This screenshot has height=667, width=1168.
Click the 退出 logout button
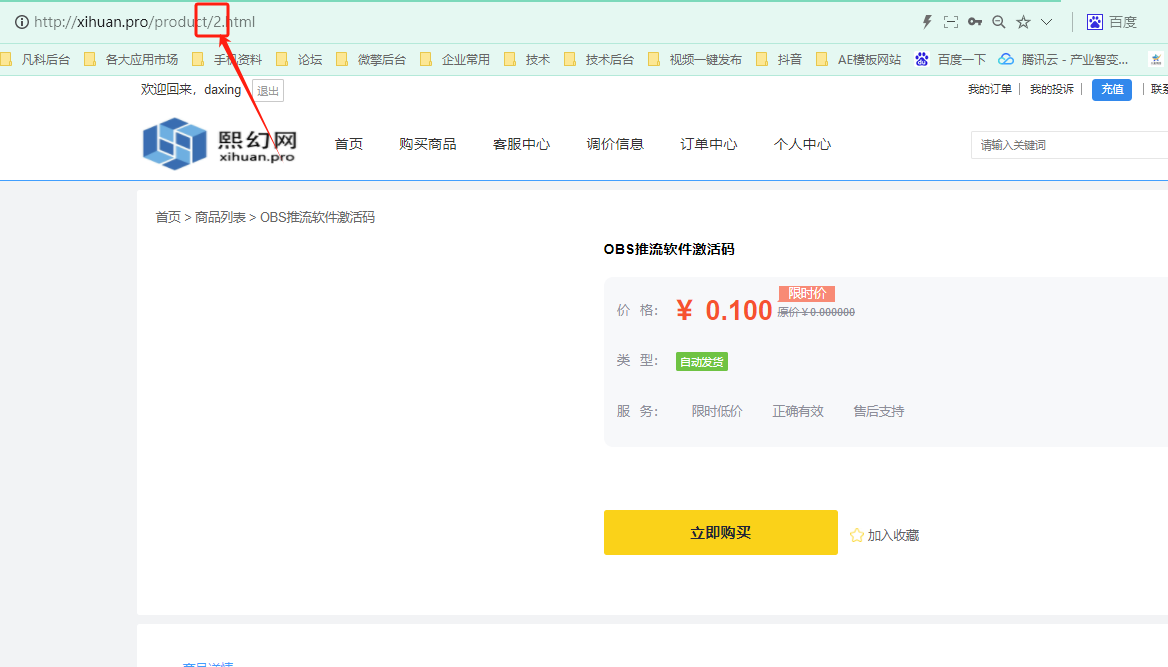pyautogui.click(x=267, y=91)
